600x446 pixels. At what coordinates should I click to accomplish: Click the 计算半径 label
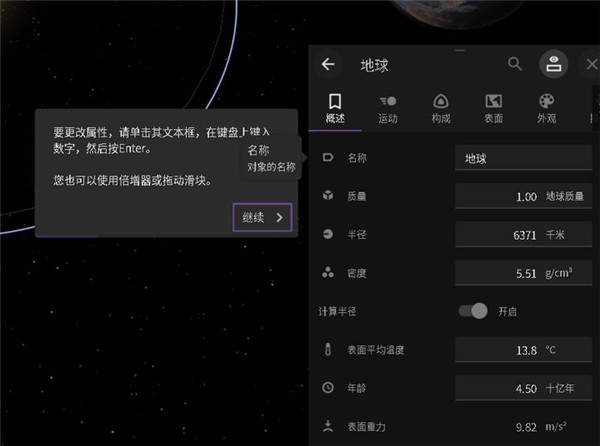click(337, 311)
